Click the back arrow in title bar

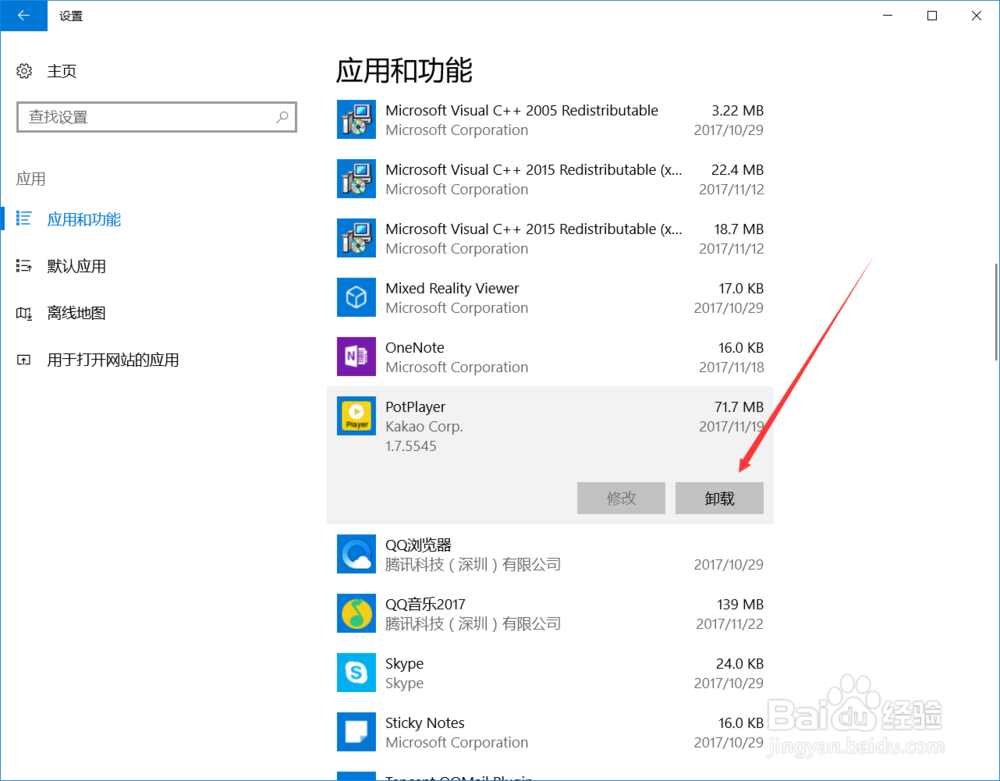coord(24,15)
